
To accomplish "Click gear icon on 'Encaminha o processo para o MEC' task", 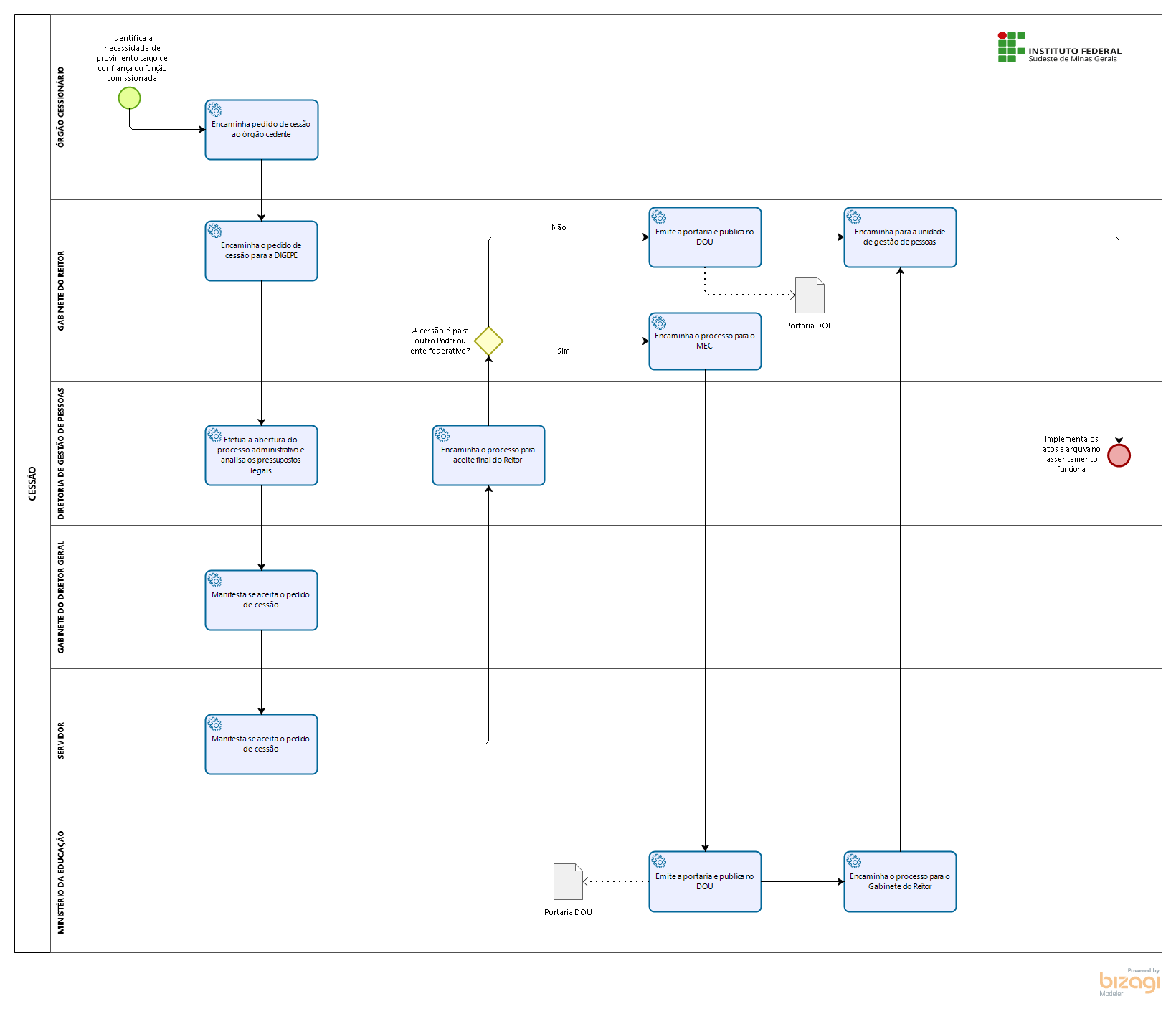I will (x=659, y=323).
